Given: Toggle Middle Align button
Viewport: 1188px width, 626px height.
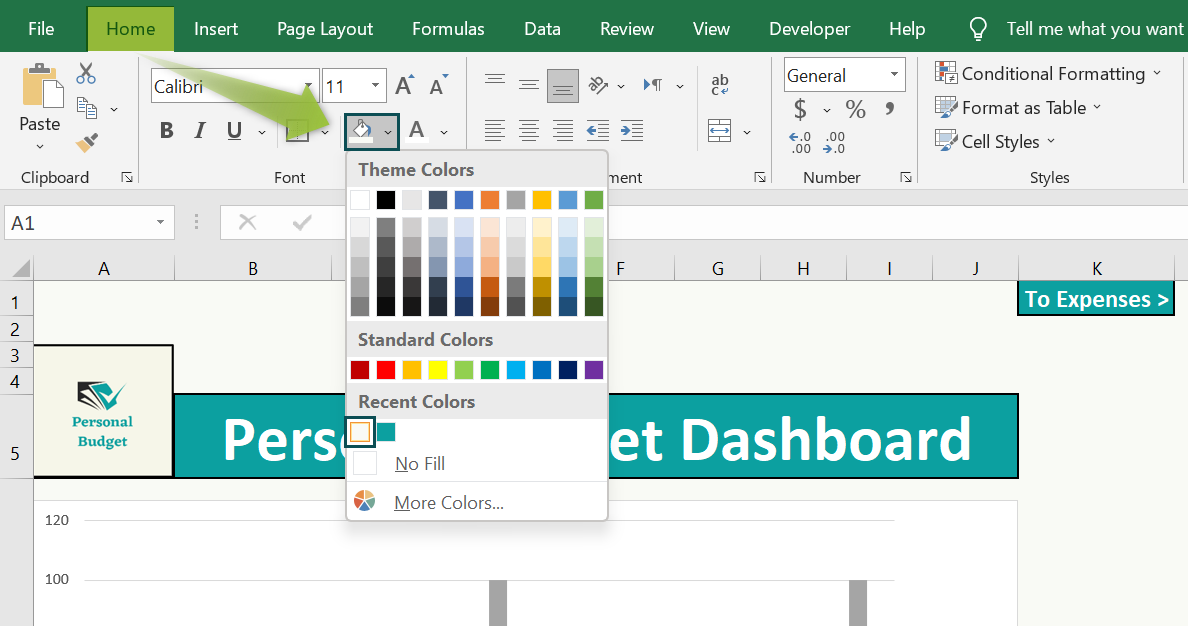Looking at the screenshot, I should (x=529, y=85).
